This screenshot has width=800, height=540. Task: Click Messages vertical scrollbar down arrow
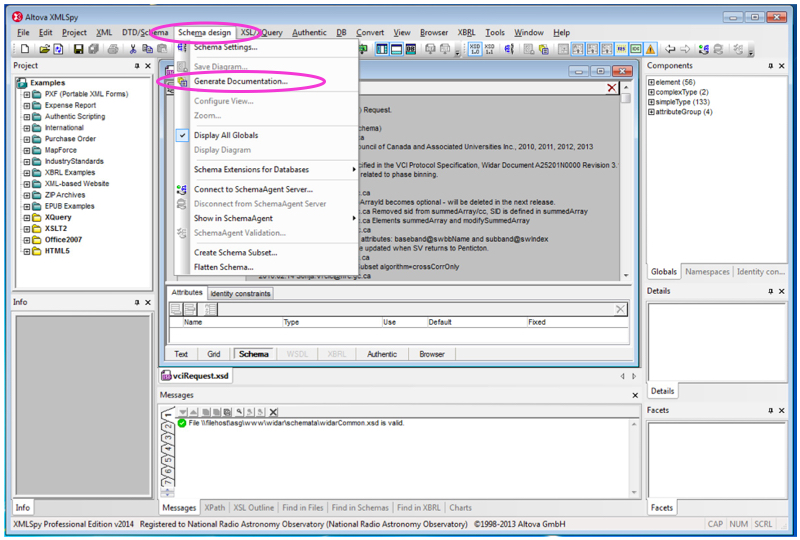(634, 493)
